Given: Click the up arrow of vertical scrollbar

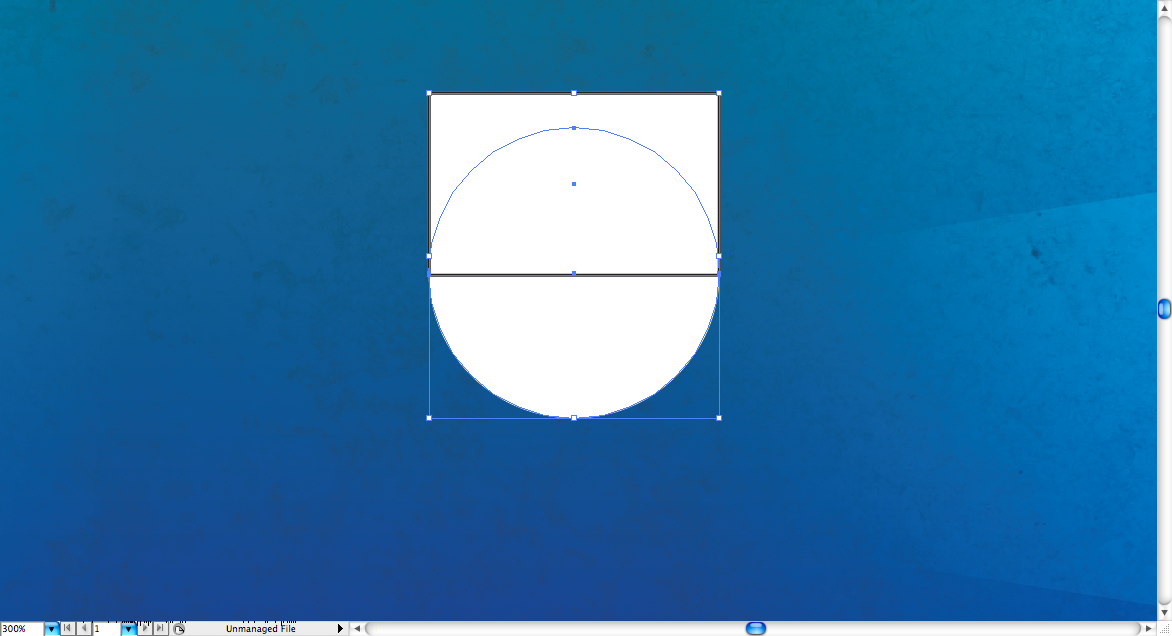Looking at the screenshot, I should pyautogui.click(x=1164, y=6).
